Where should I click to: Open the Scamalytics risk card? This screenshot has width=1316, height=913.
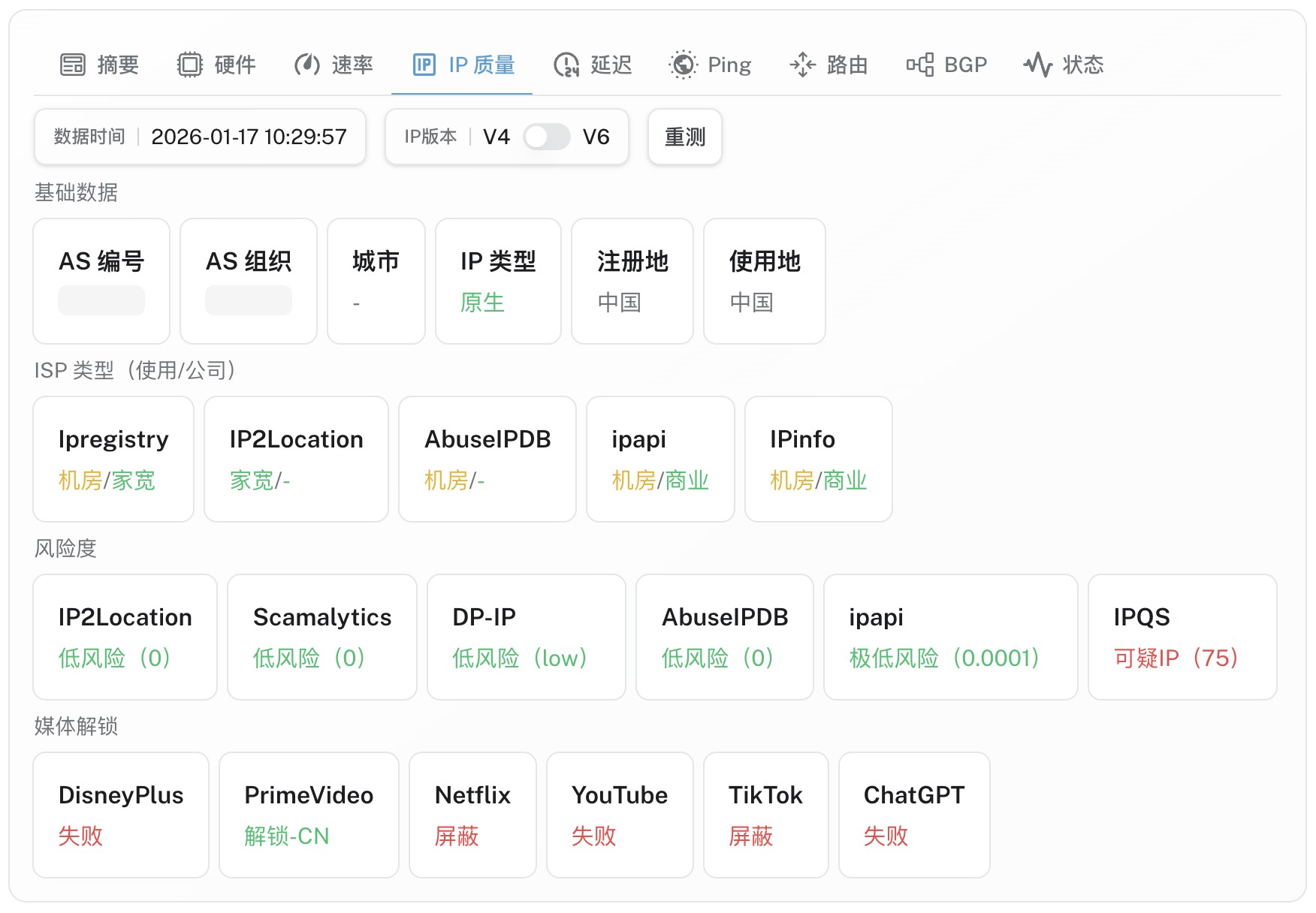tap(321, 637)
